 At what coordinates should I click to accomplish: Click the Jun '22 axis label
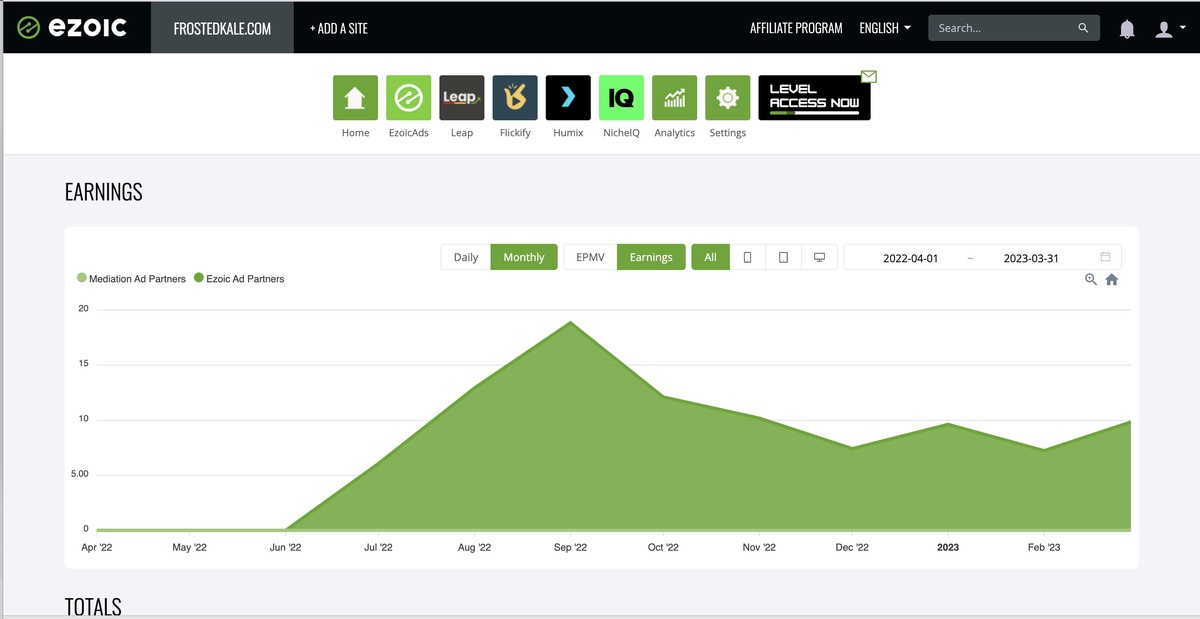[x=285, y=547]
